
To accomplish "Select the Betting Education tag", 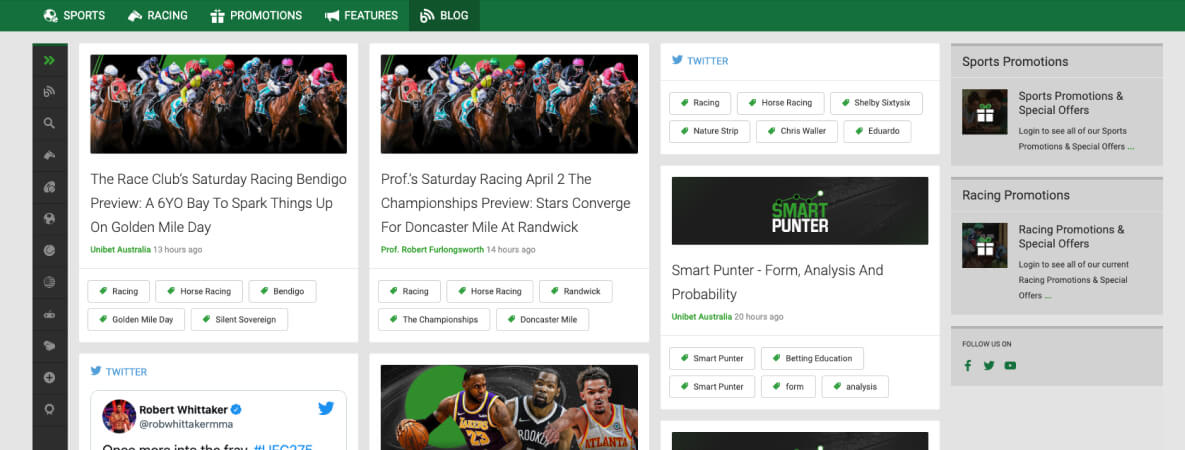I will tap(812, 358).
